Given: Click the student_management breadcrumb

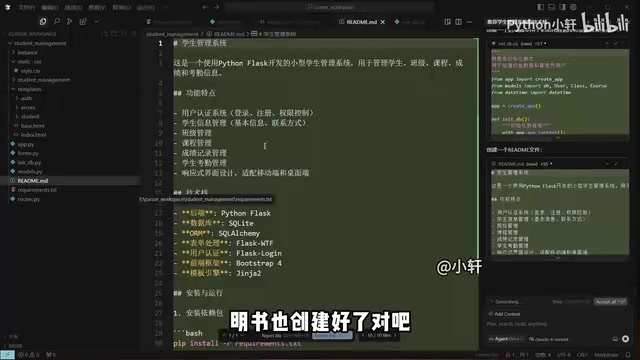Looking at the screenshot, I should click(x=172, y=34).
